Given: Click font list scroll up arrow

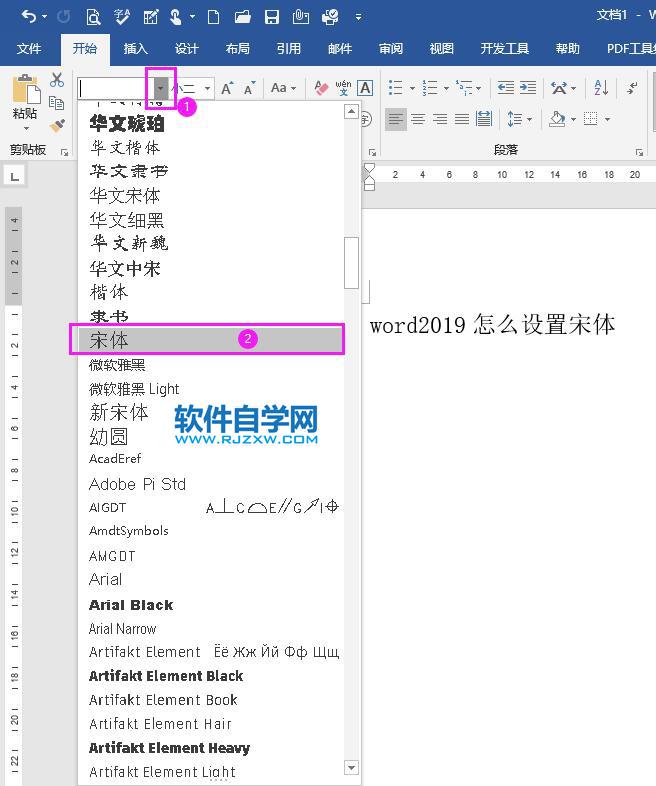Looking at the screenshot, I should coord(352,111).
